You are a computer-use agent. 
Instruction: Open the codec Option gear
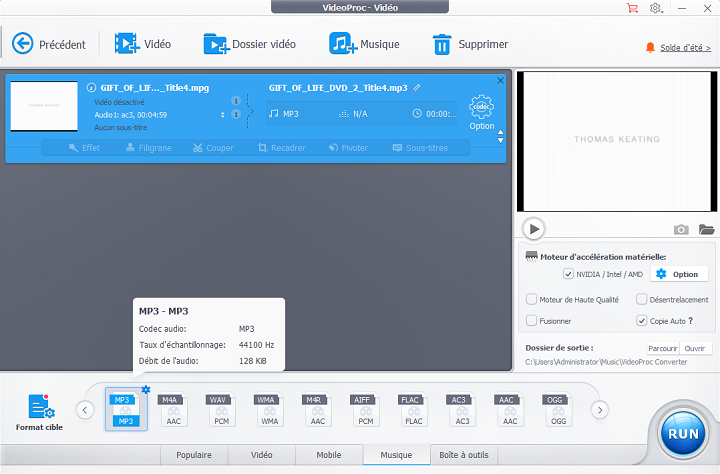click(x=481, y=112)
